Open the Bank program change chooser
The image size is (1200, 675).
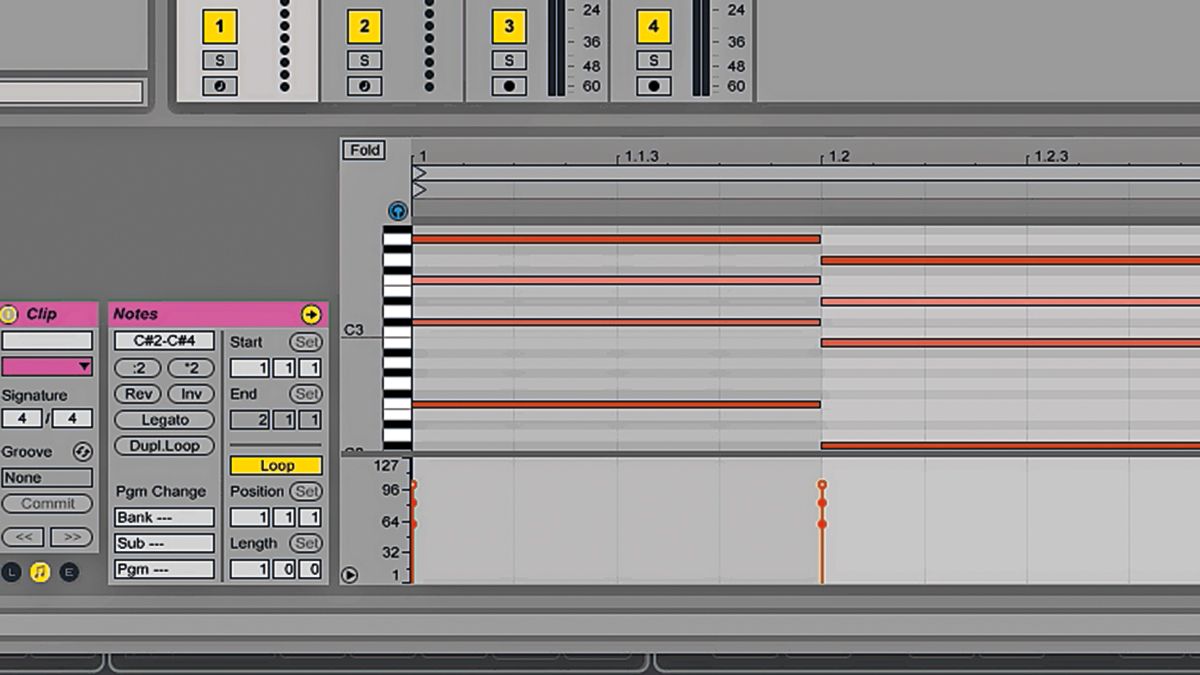pyautogui.click(x=163, y=517)
